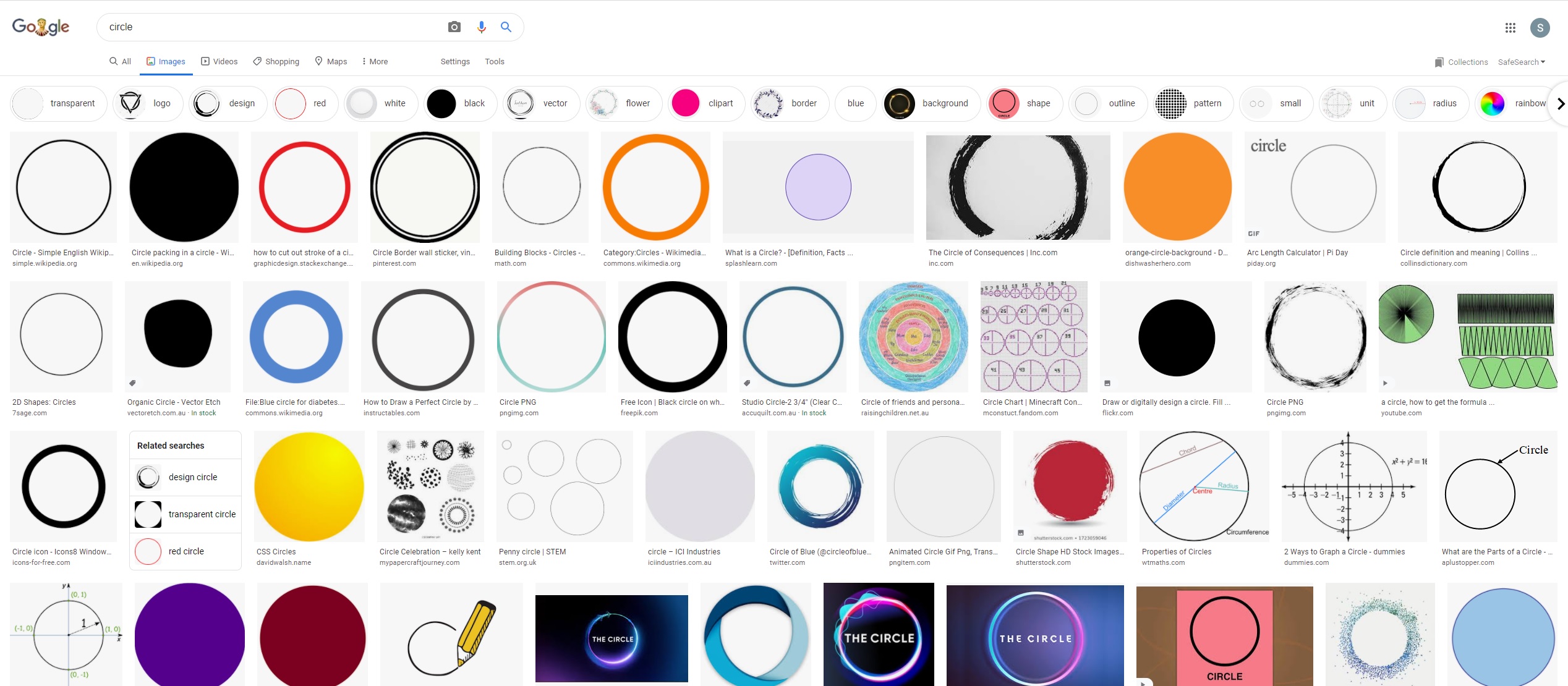The height and width of the screenshot is (686, 1568).
Task: Select the red color filter chip
Action: click(x=305, y=104)
